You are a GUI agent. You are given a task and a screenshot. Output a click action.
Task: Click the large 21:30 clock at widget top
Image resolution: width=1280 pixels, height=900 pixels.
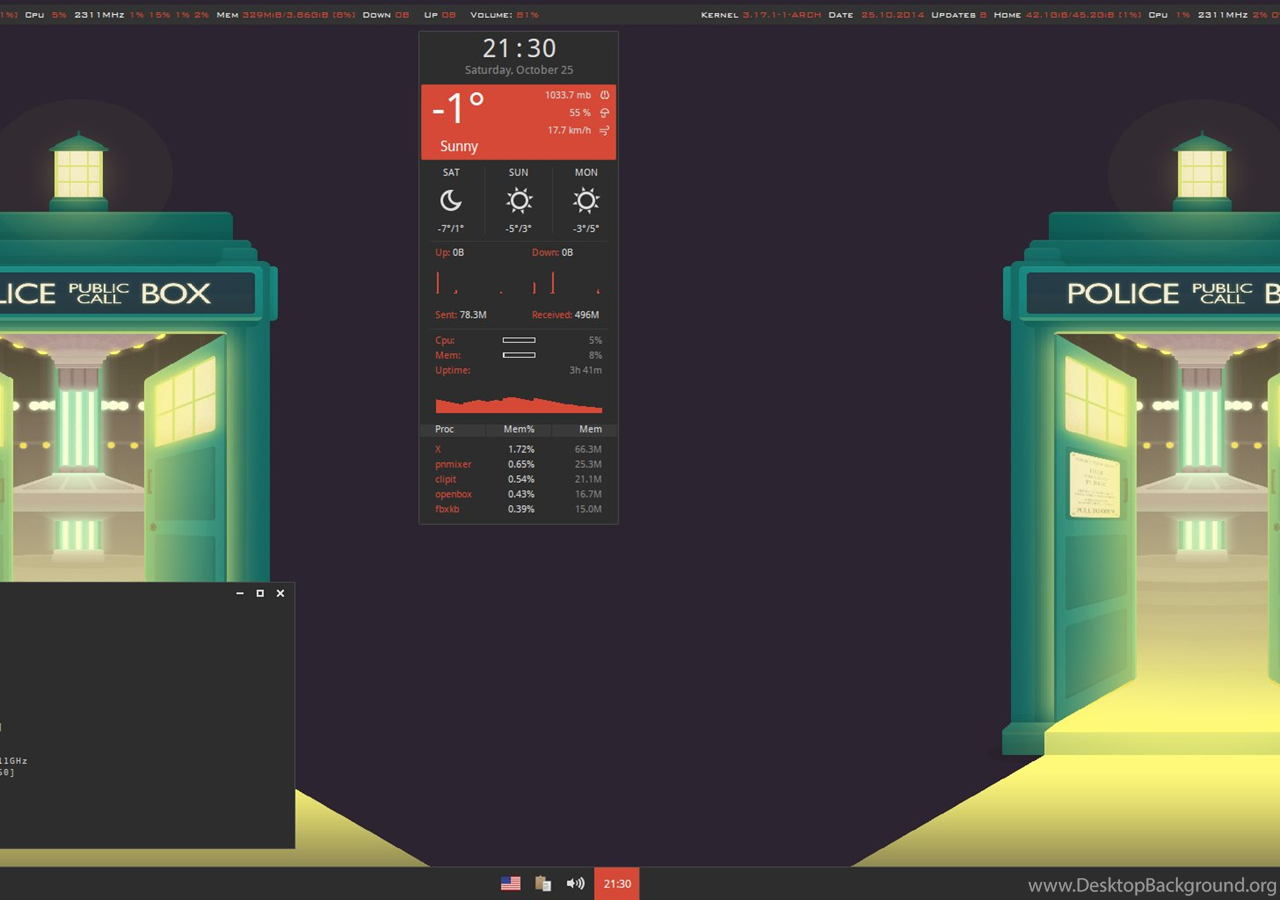[x=519, y=48]
